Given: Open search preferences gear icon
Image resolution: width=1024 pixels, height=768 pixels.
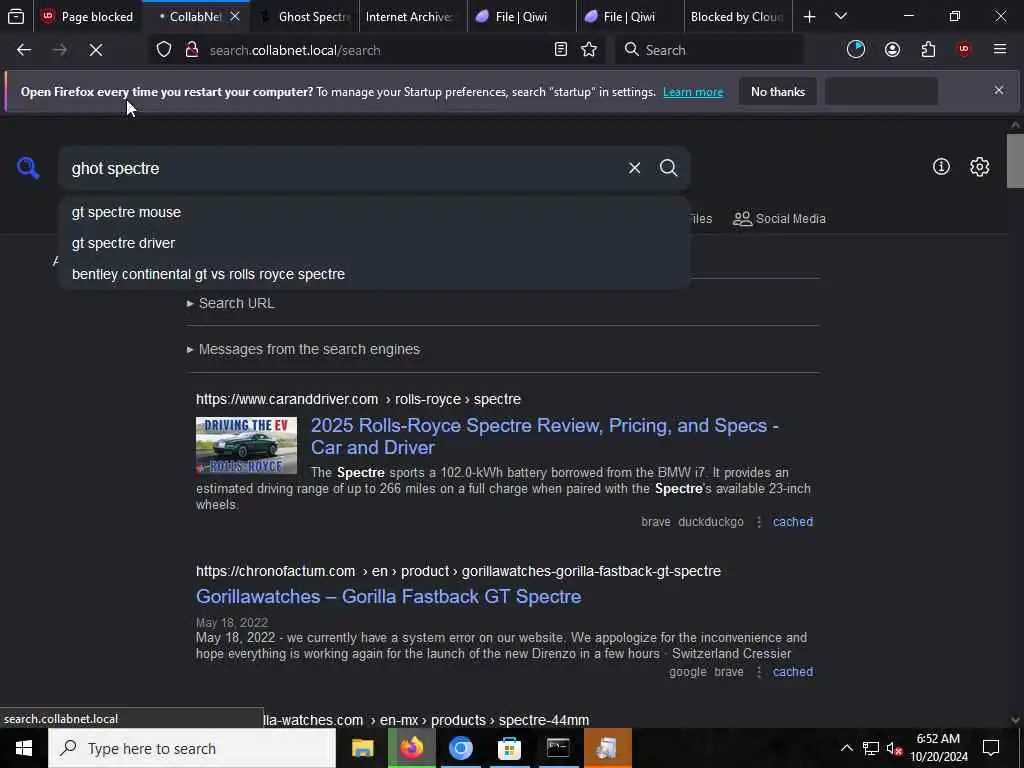Looking at the screenshot, I should 979,167.
